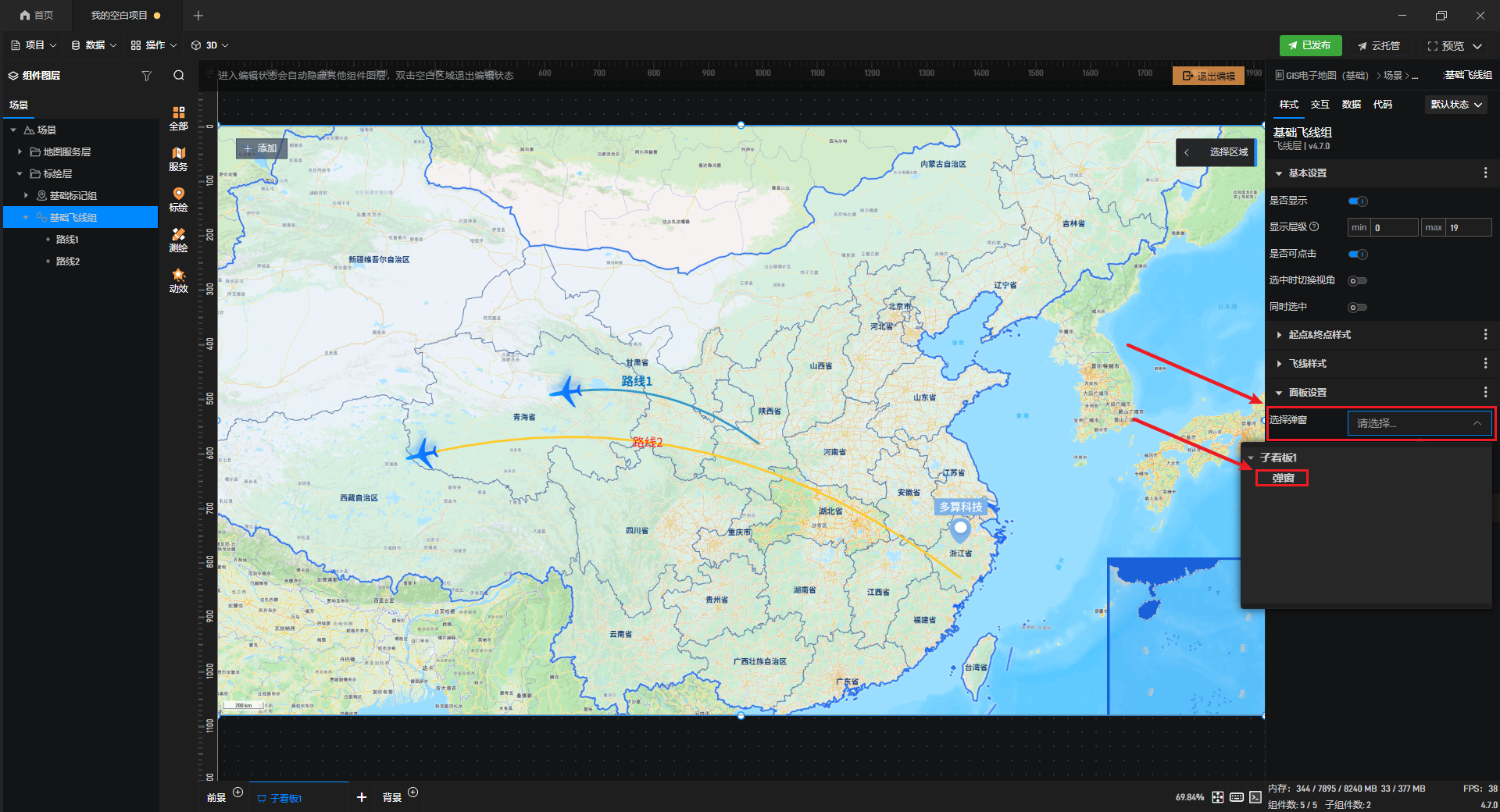Image resolution: width=1500 pixels, height=812 pixels.
Task: Enable the 选中时切换视角 switch
Action: tap(1358, 281)
